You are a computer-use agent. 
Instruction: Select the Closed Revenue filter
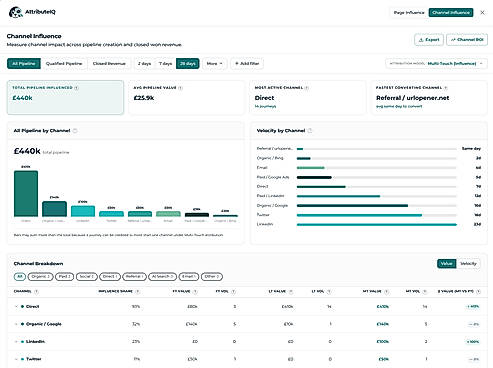coord(109,63)
